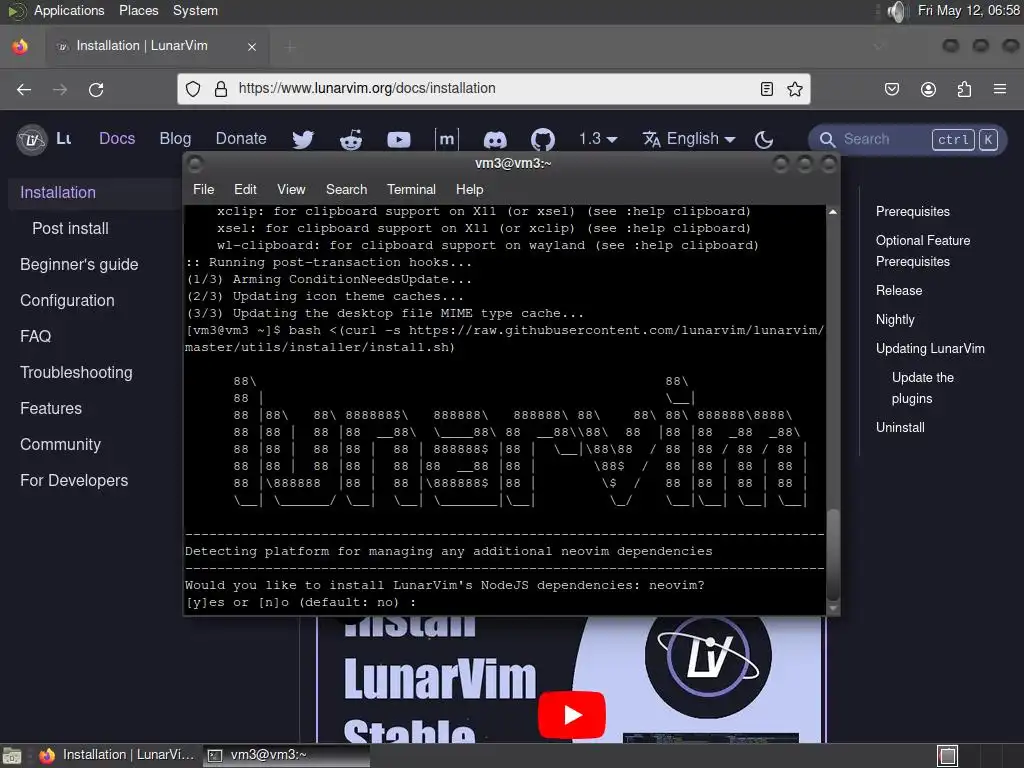1024x768 pixels.
Task: Open the terminal View menu
Action: pyautogui.click(x=291, y=189)
